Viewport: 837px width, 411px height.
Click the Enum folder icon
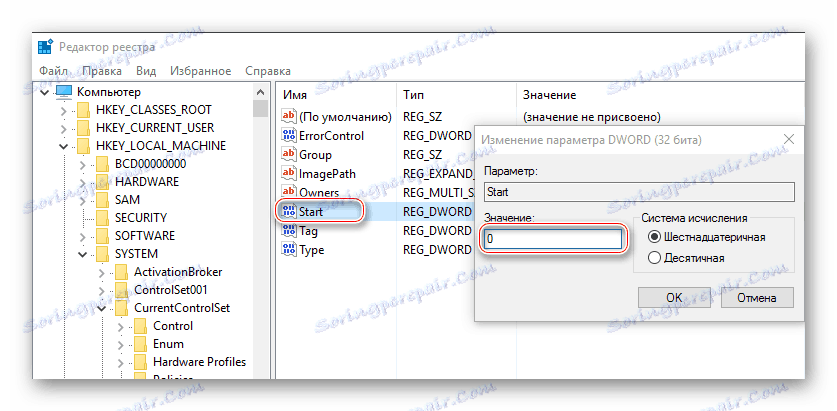point(141,344)
